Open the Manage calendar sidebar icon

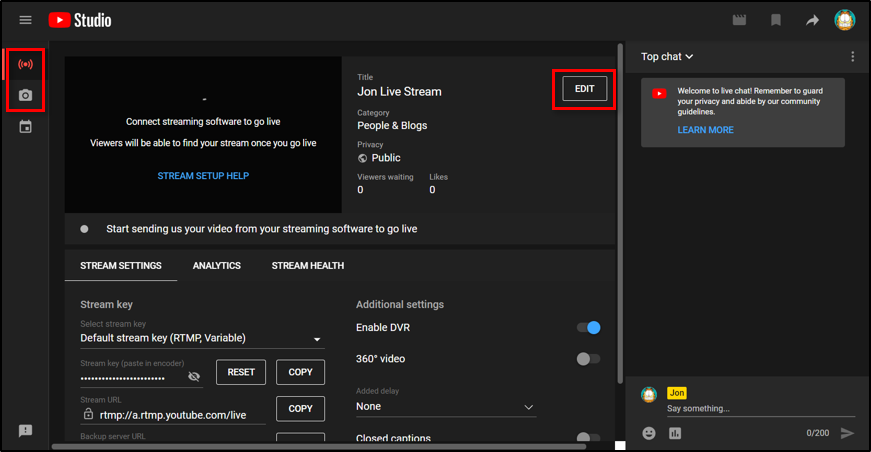(x=25, y=127)
